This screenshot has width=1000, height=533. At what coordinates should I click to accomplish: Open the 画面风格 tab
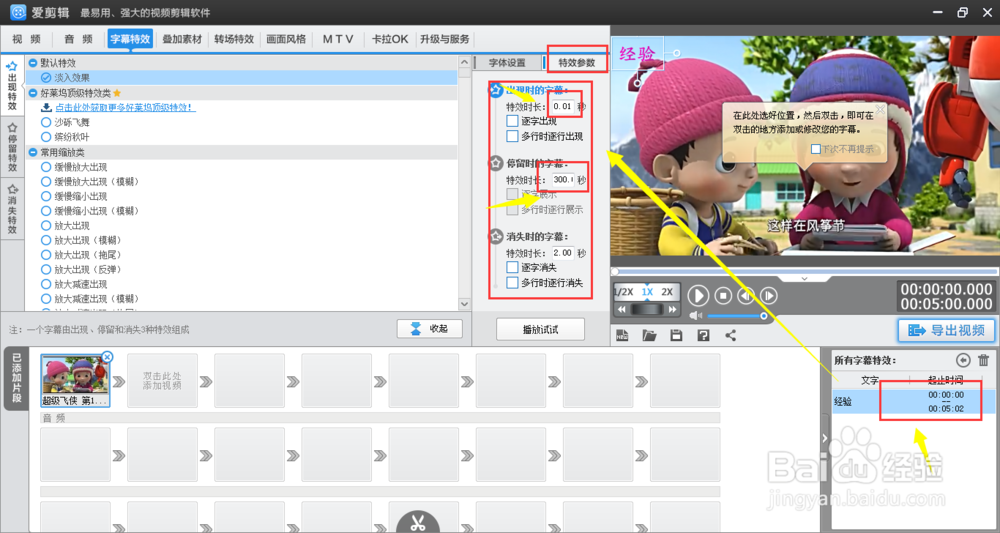(286, 39)
